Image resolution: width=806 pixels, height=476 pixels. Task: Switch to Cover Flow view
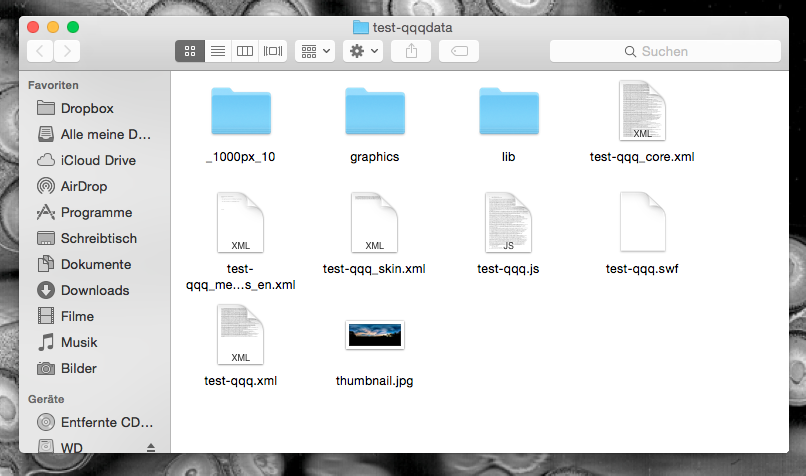(x=272, y=51)
